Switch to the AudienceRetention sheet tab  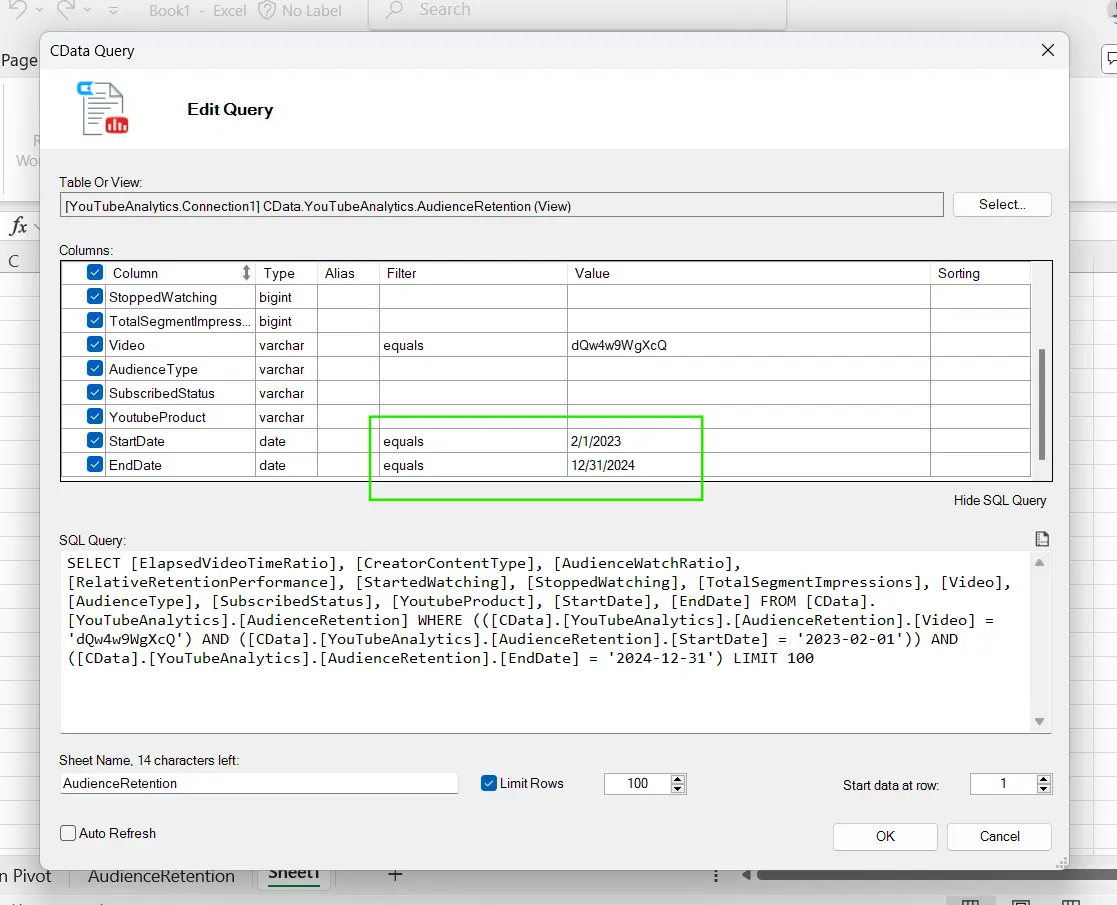point(161,876)
